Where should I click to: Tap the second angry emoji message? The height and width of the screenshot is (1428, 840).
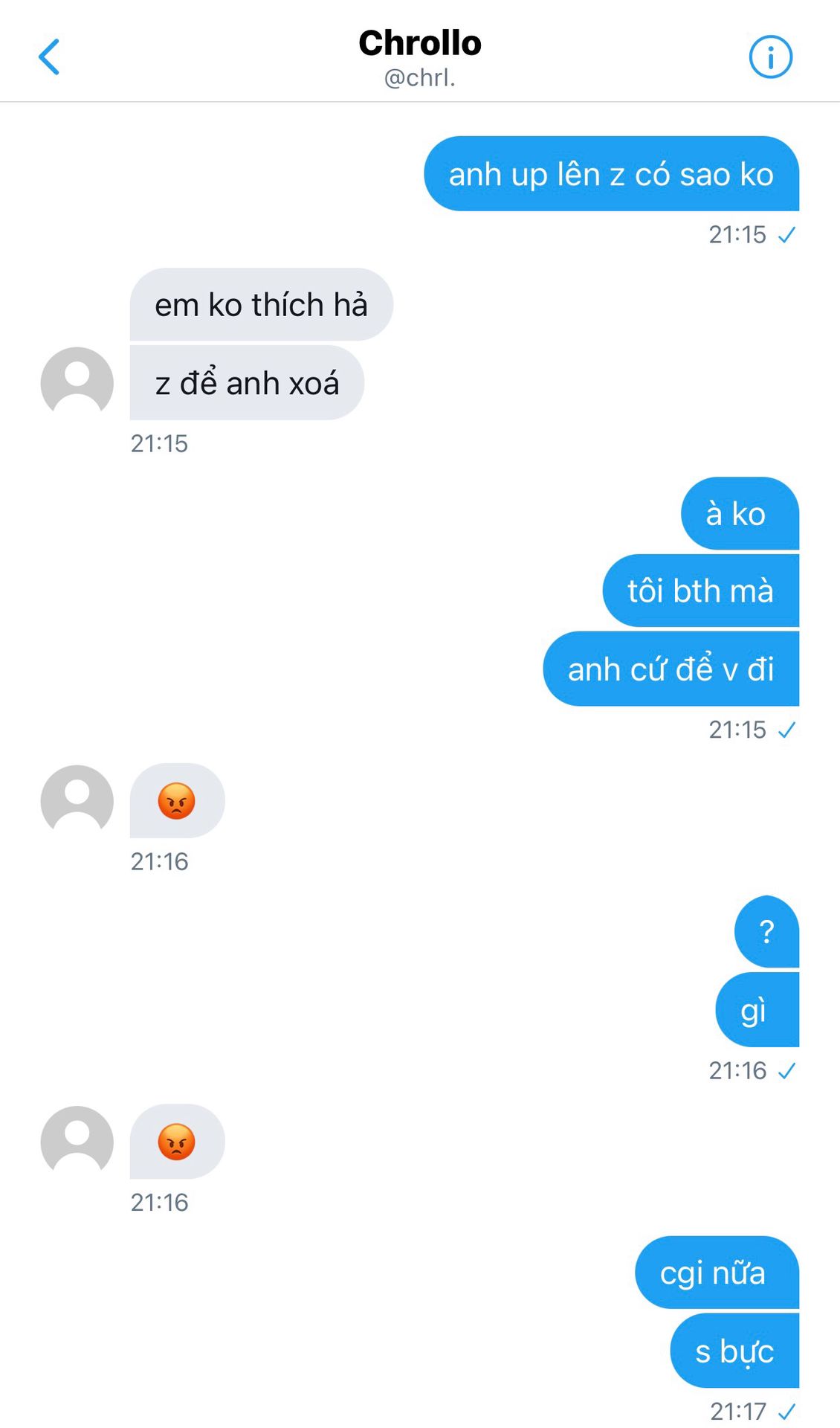[x=177, y=1142]
